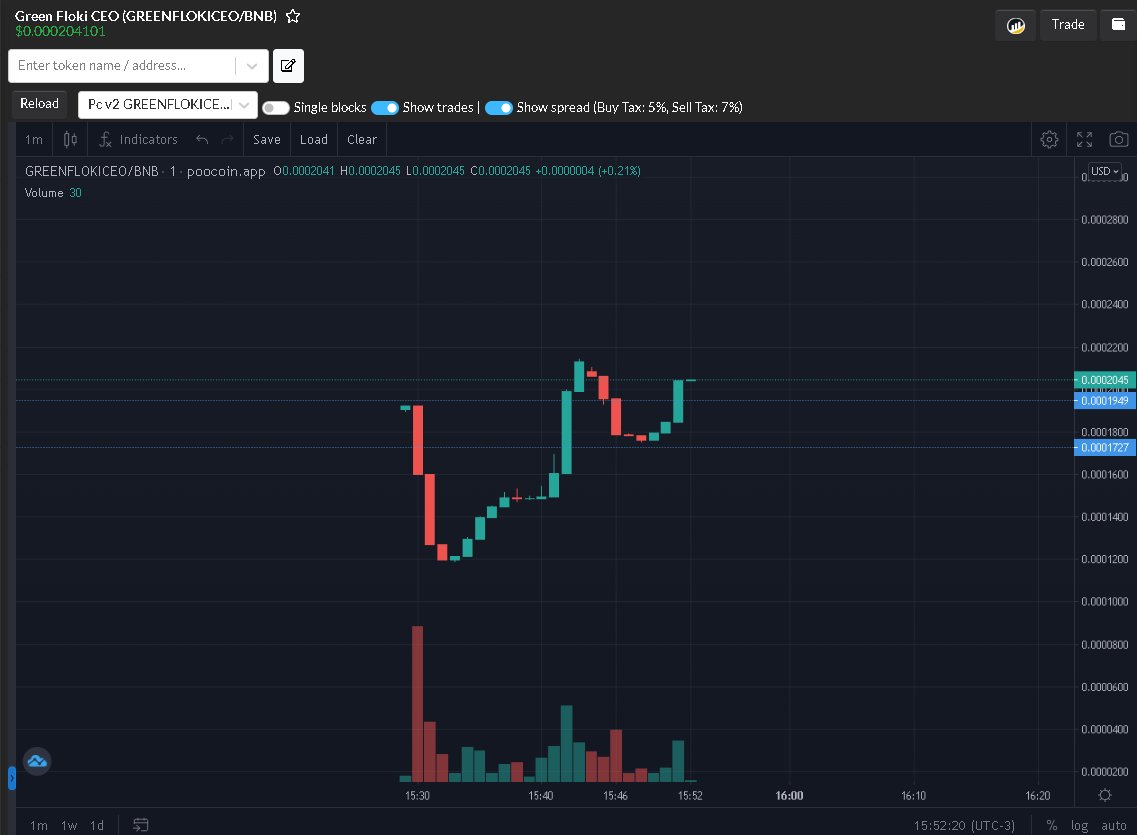The image size is (1137, 835).
Task: Open chart settings gear
Action: [1049, 139]
